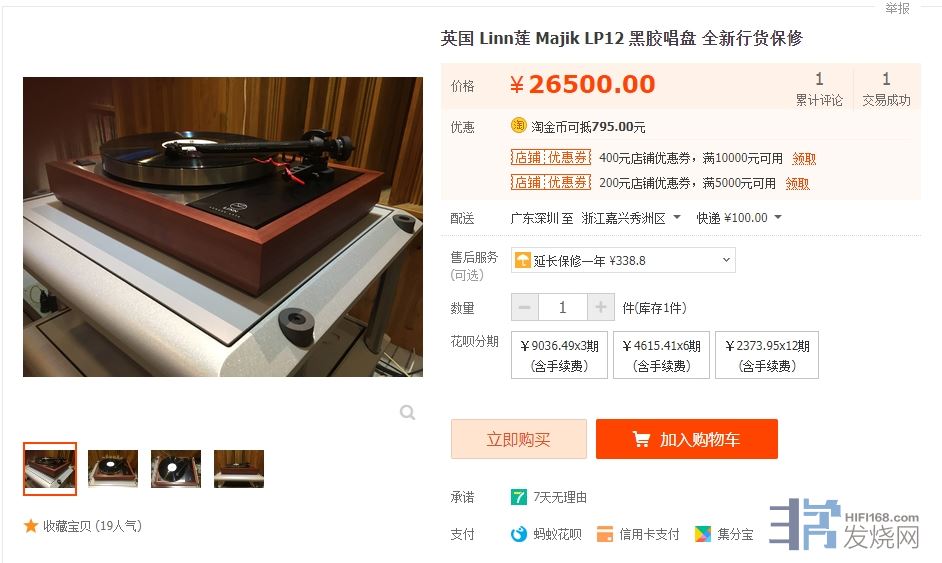942x563 pixels.
Task: Select the 3-period Huabei installment option
Action: (559, 355)
